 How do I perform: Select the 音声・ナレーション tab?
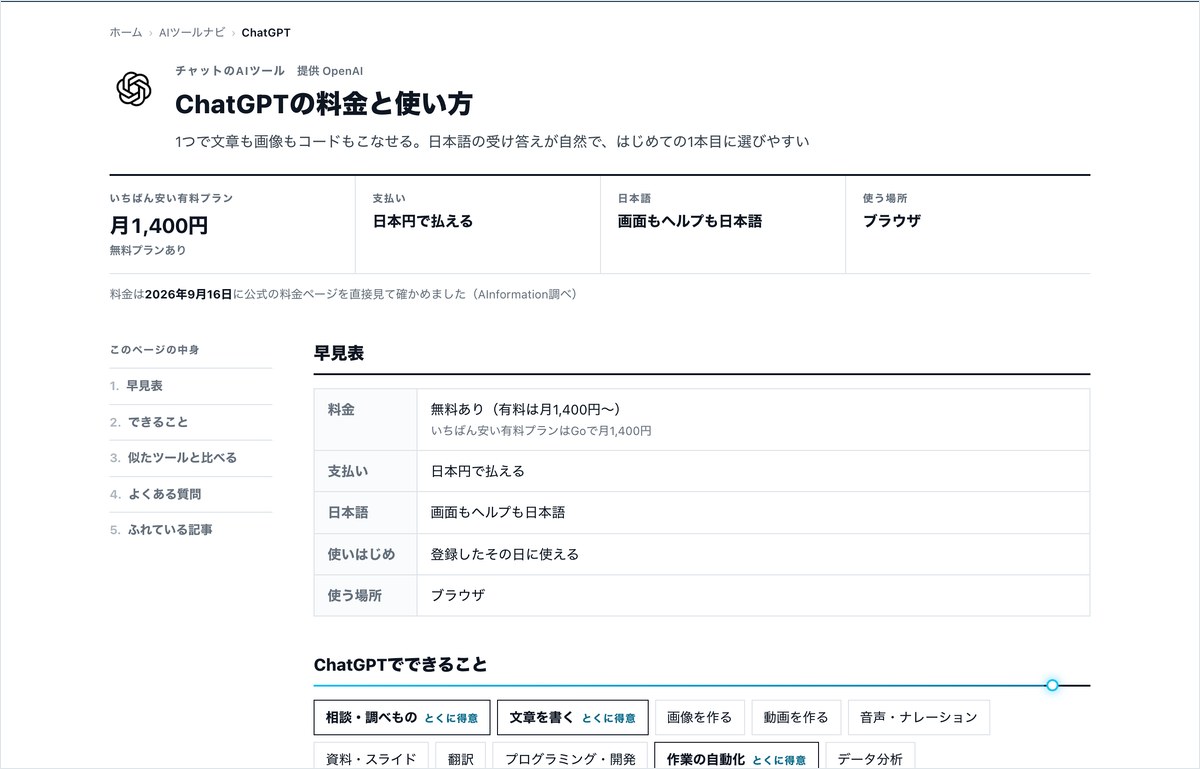(919, 717)
